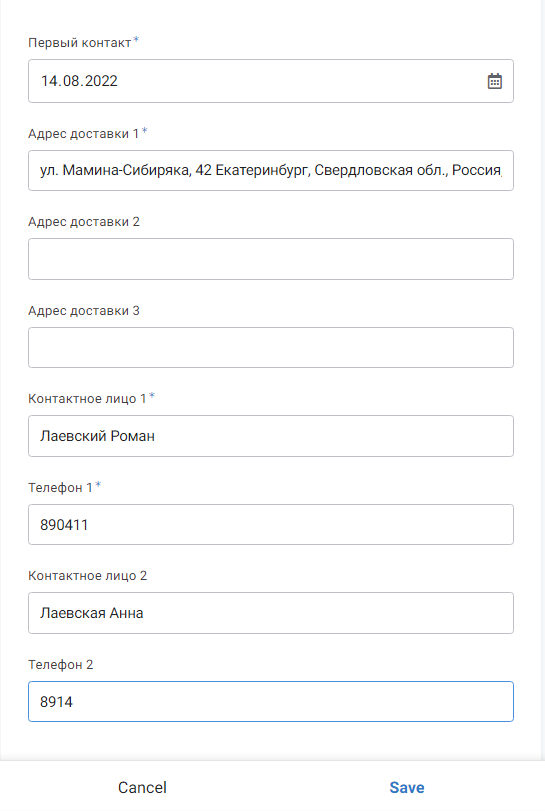
Task: Click the field containing Лаевский Роман
Action: coord(270,436)
